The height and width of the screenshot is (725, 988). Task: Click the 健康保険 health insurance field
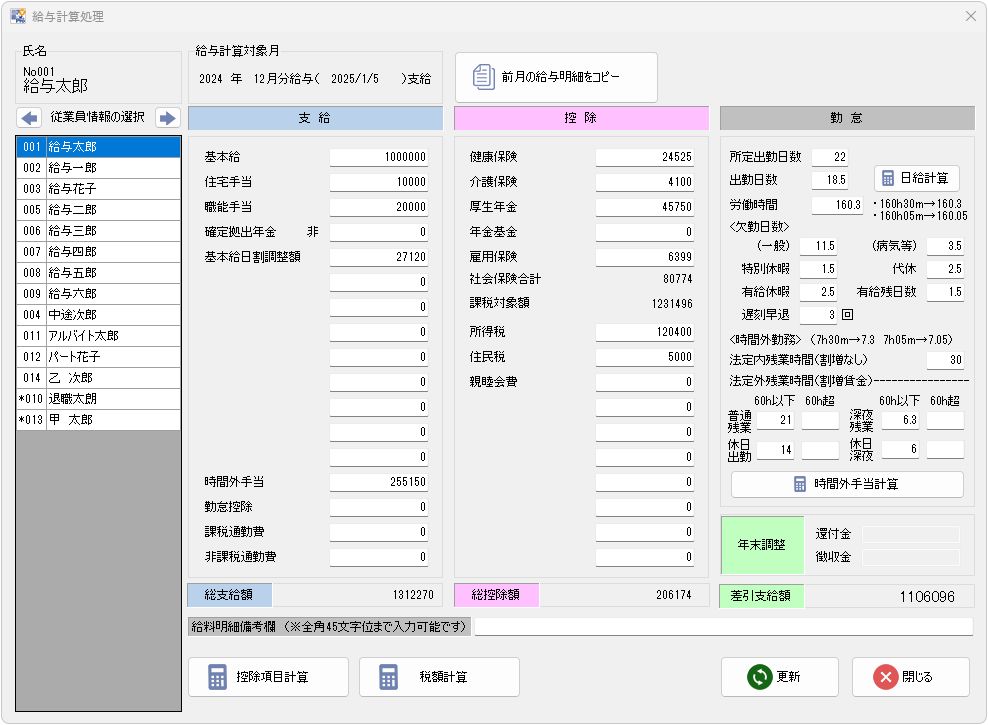click(645, 157)
